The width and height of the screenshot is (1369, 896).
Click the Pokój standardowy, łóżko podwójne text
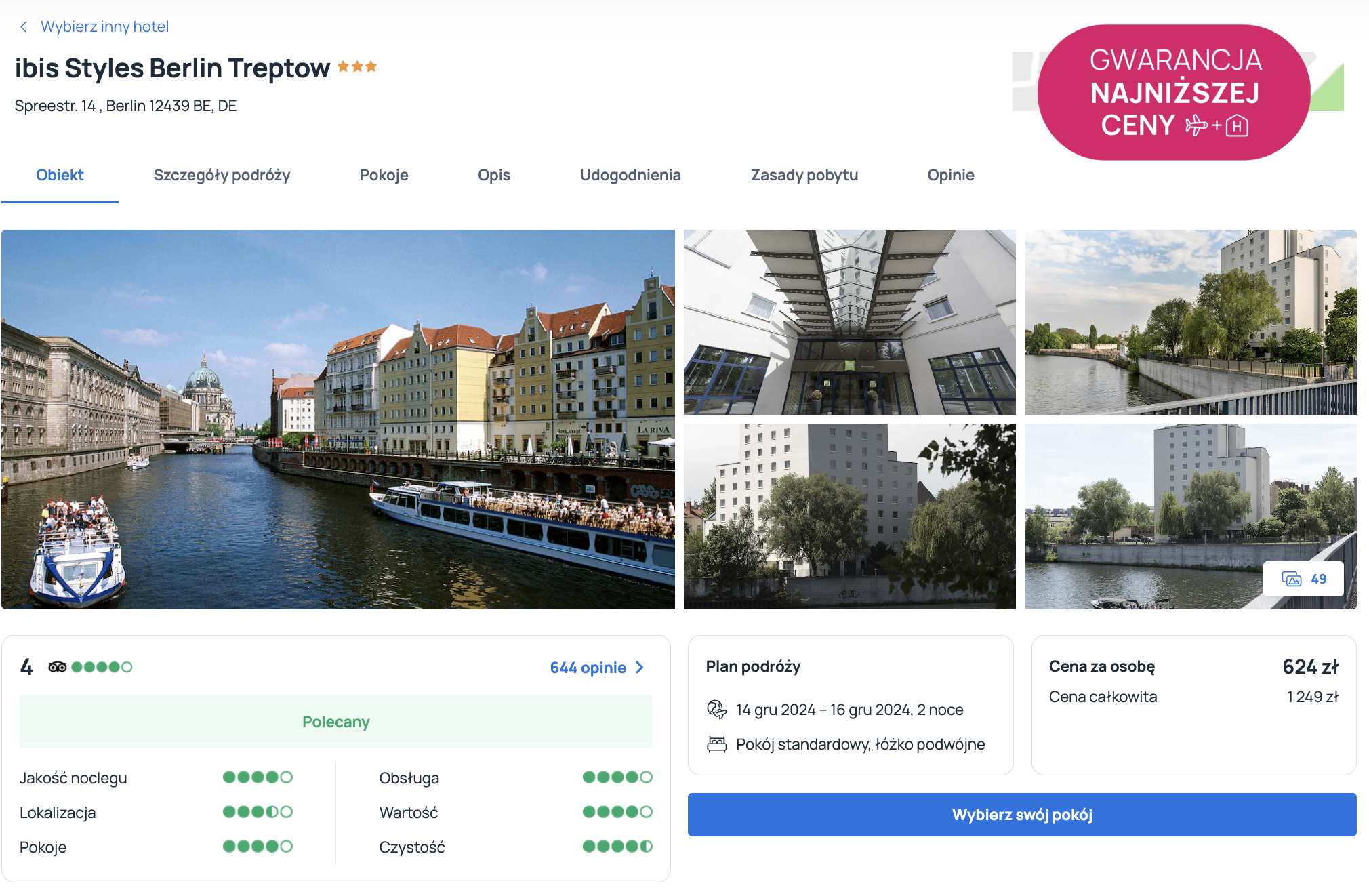click(x=861, y=744)
